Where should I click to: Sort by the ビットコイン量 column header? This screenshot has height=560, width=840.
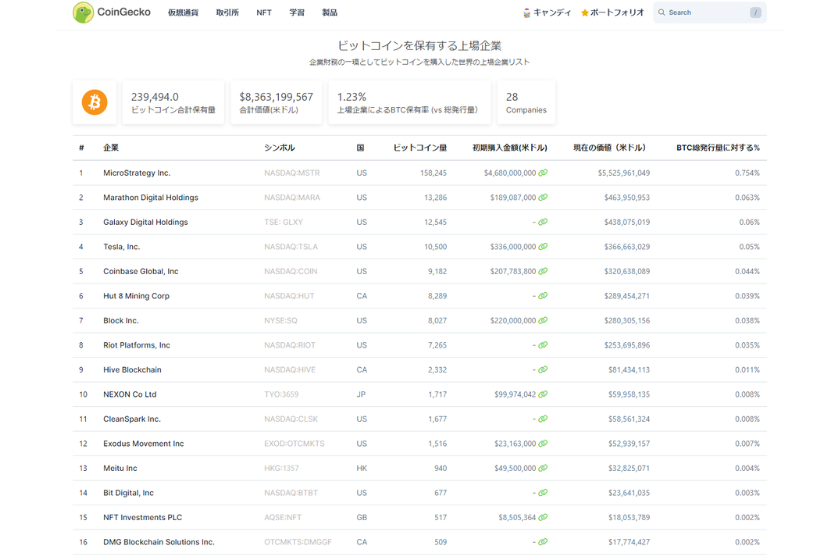pyautogui.click(x=420, y=148)
